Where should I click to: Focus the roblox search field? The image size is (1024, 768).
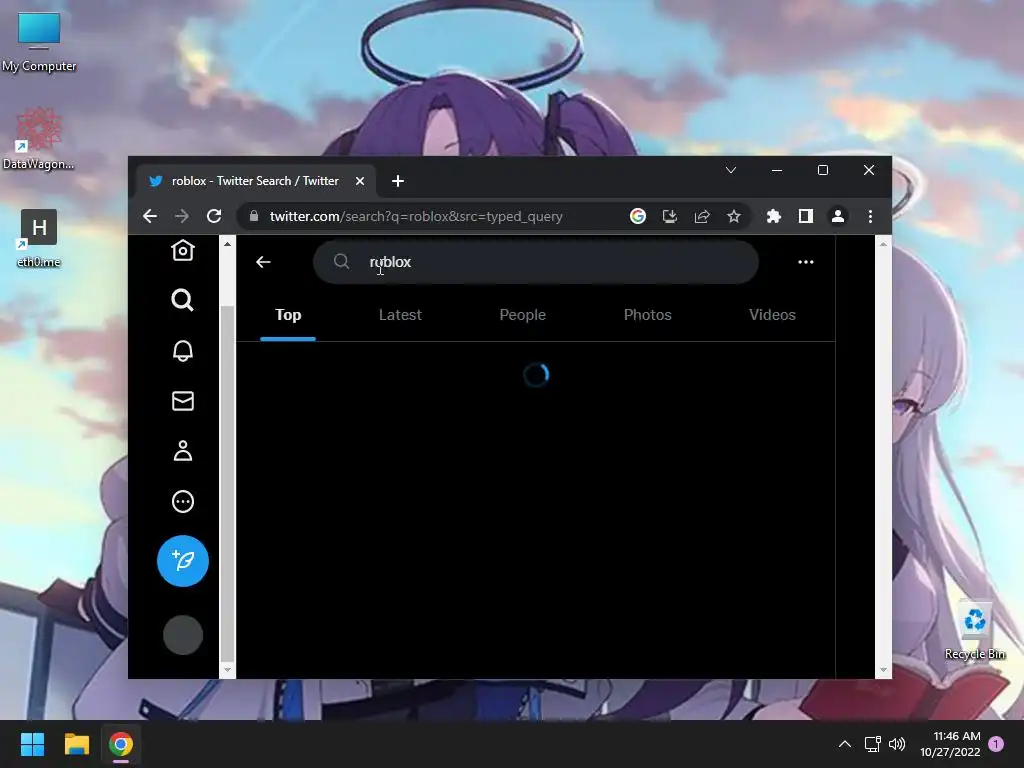[x=536, y=262]
